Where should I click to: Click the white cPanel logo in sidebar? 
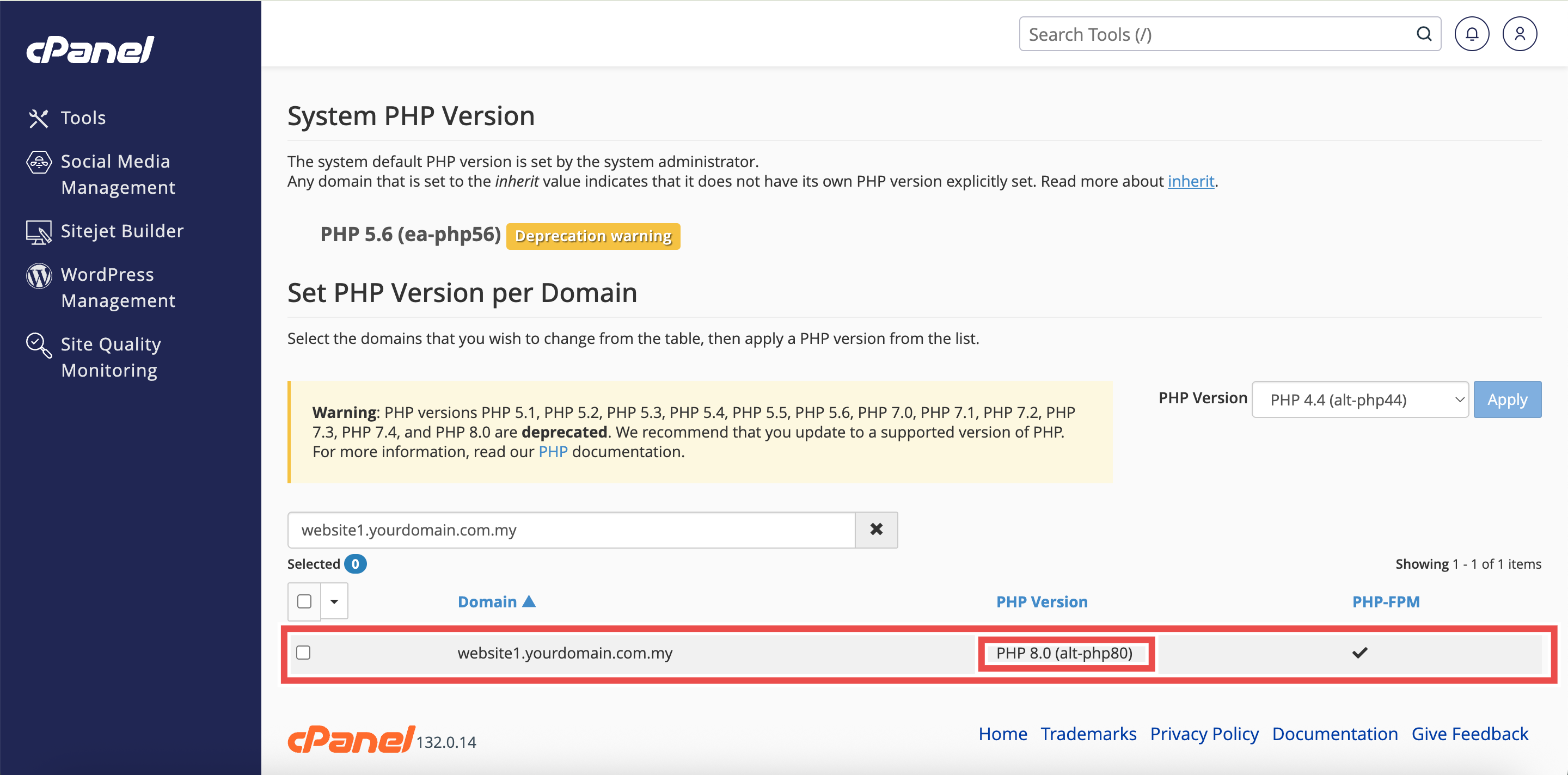(90, 50)
